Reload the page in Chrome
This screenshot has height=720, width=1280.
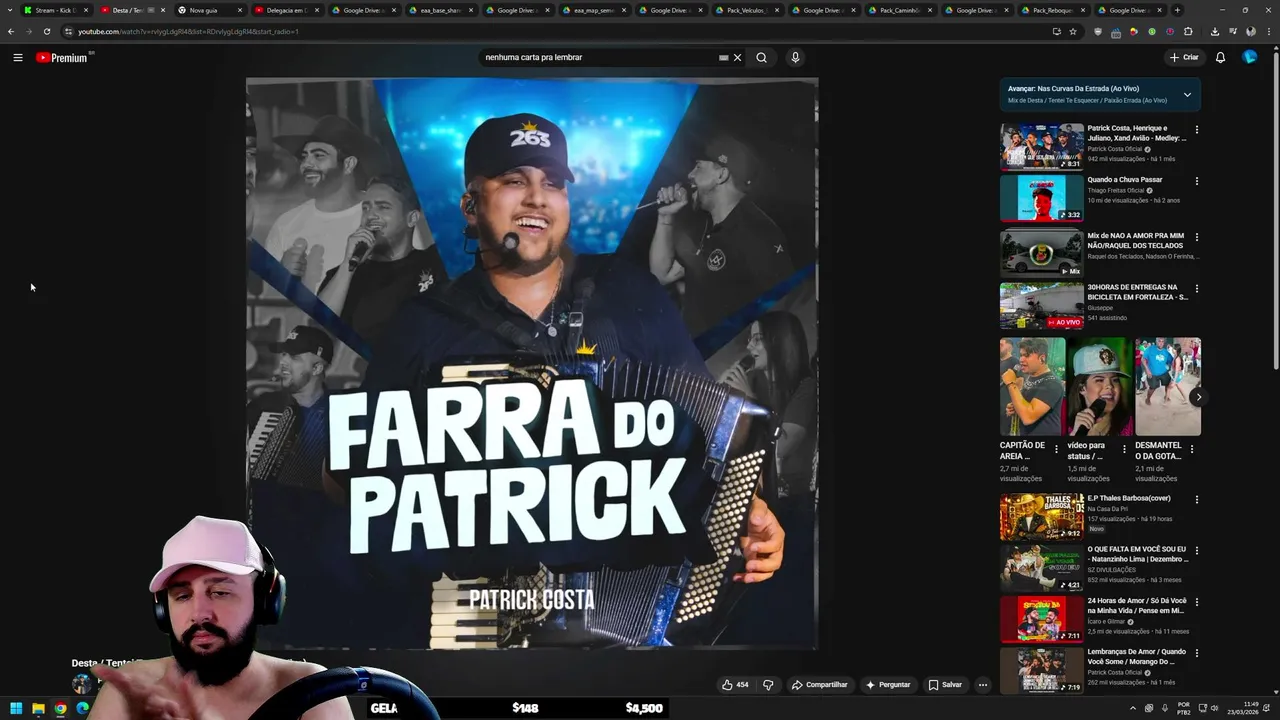(x=46, y=31)
